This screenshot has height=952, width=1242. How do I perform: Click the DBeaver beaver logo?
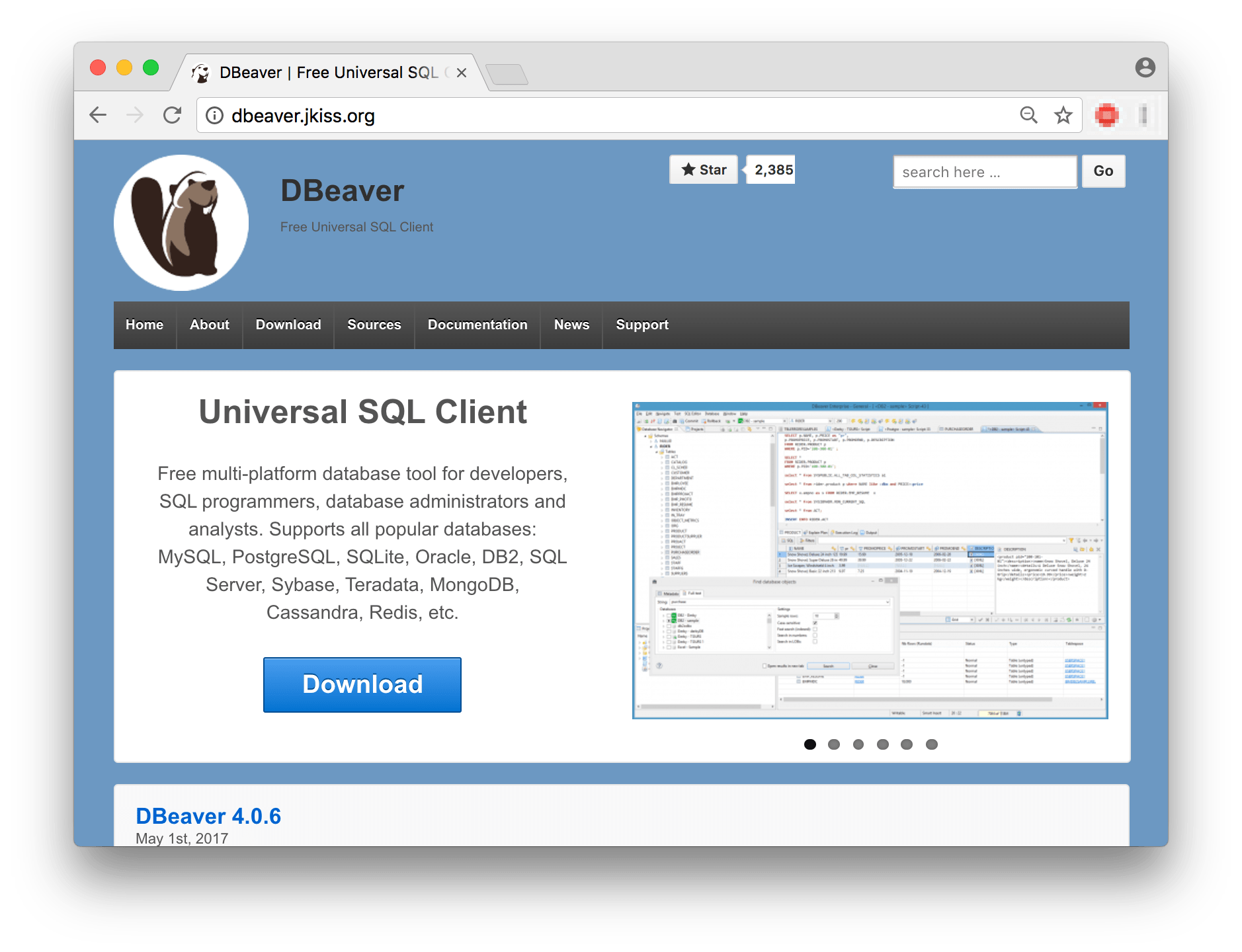click(181, 223)
